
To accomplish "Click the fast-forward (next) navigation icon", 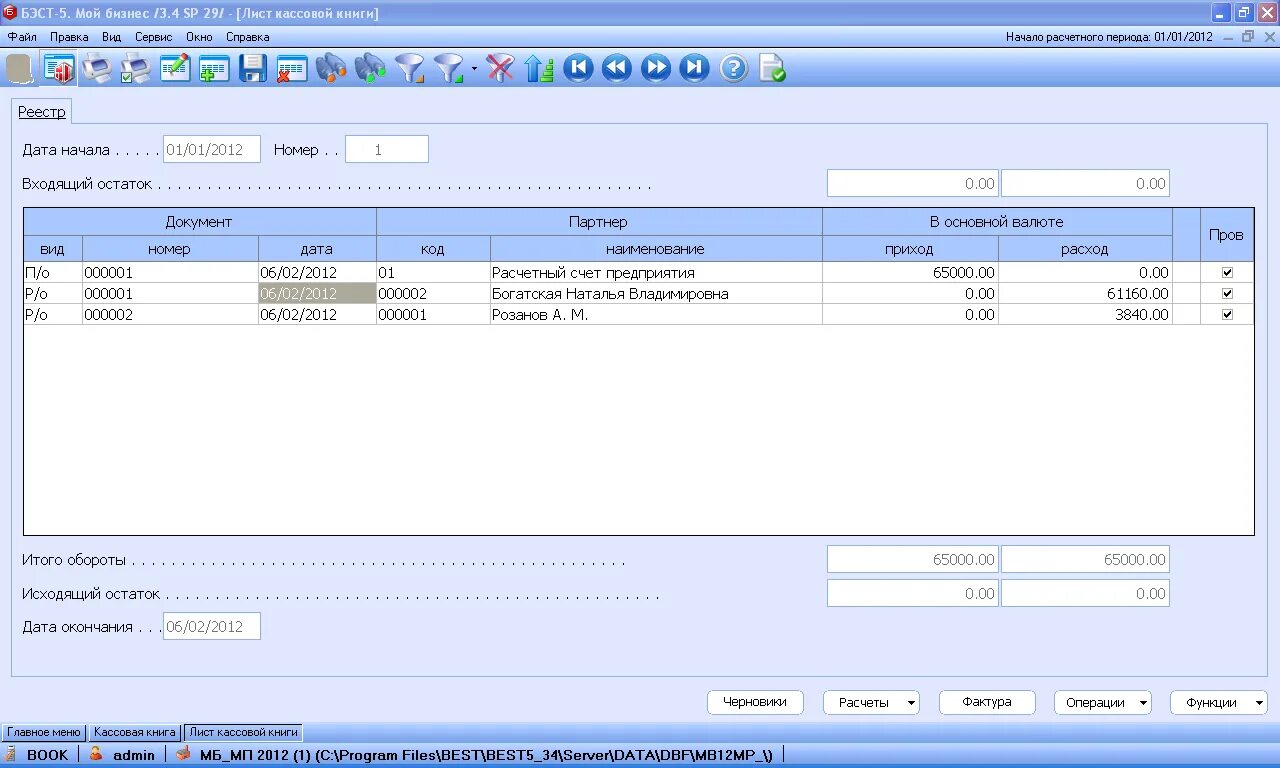I will click(656, 69).
